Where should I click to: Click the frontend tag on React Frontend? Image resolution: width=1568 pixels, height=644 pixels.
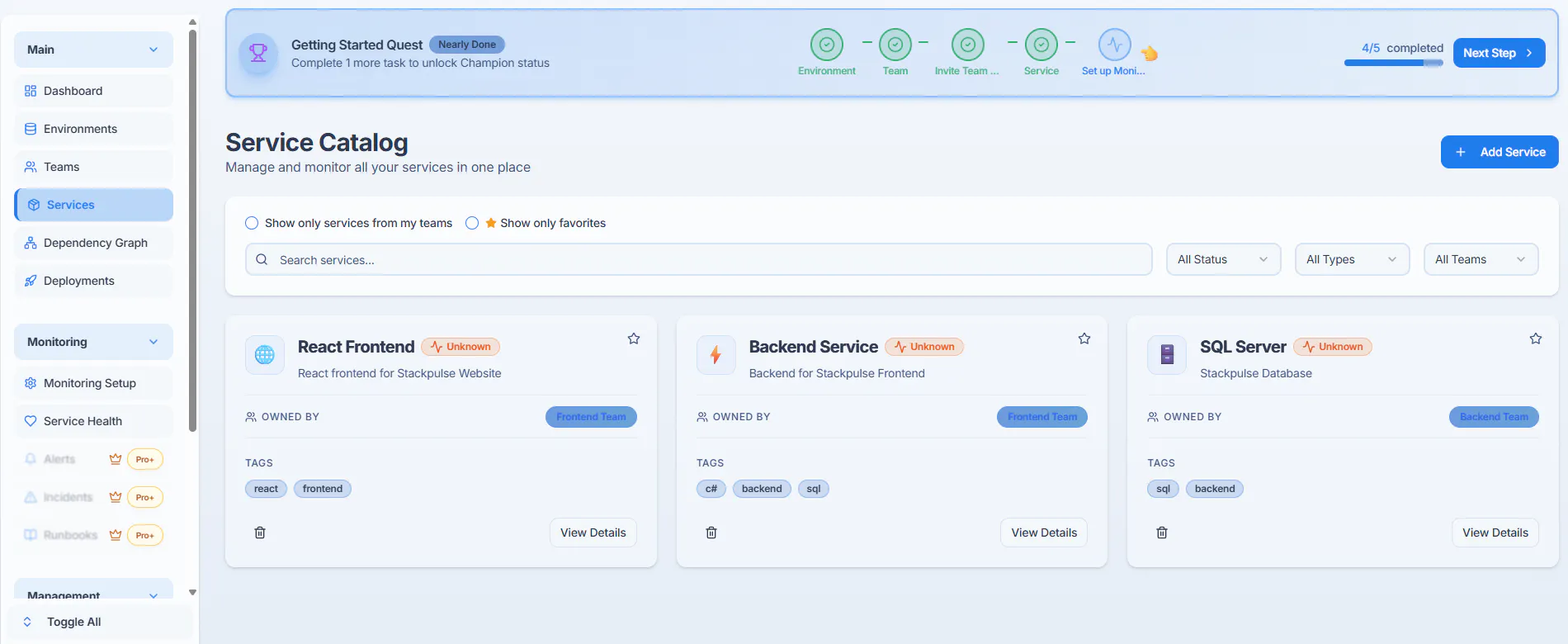point(323,489)
